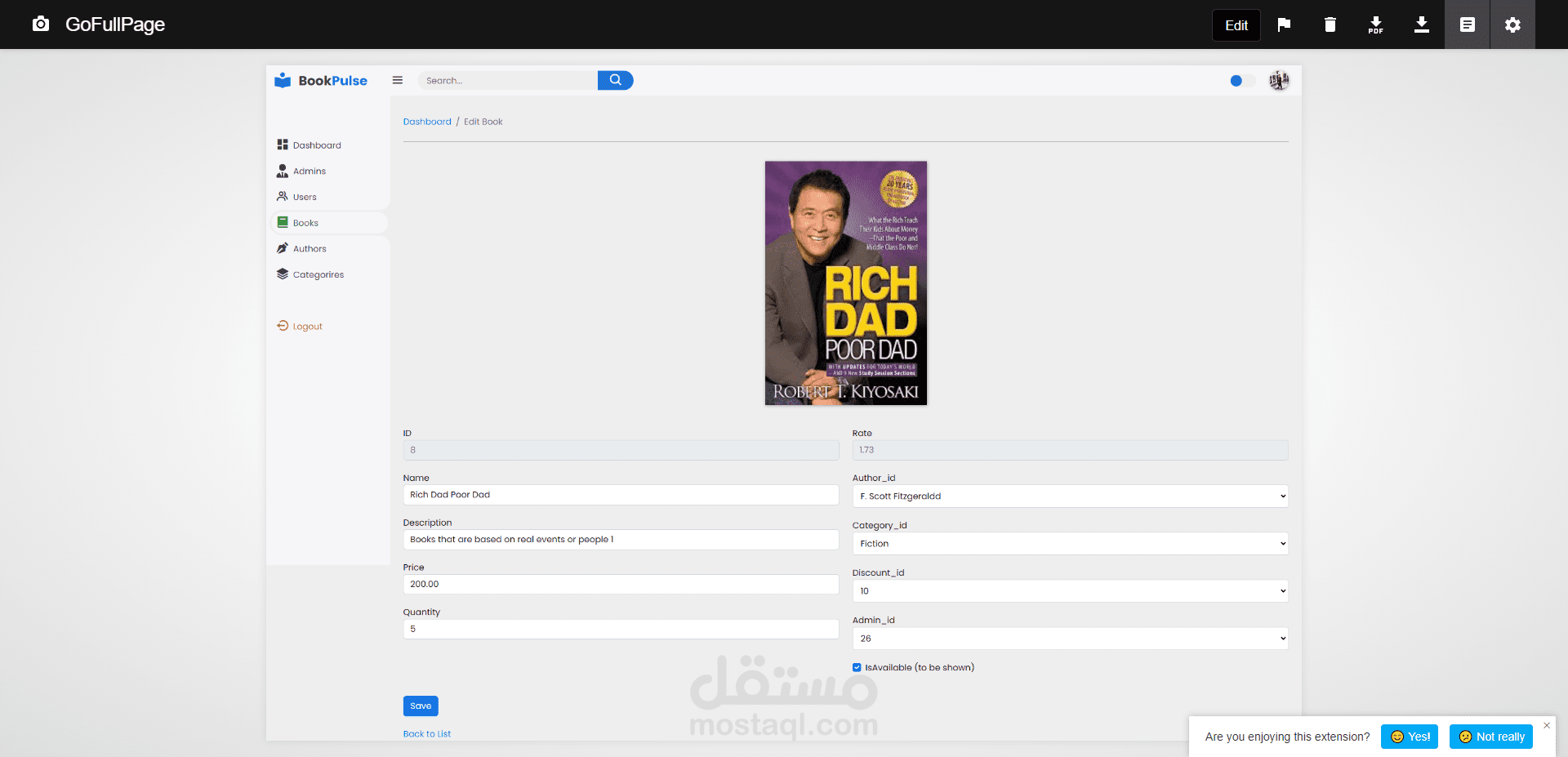This screenshot has height=757, width=1568.
Task: Click the Dashboard breadcrumb link
Action: pos(427,122)
